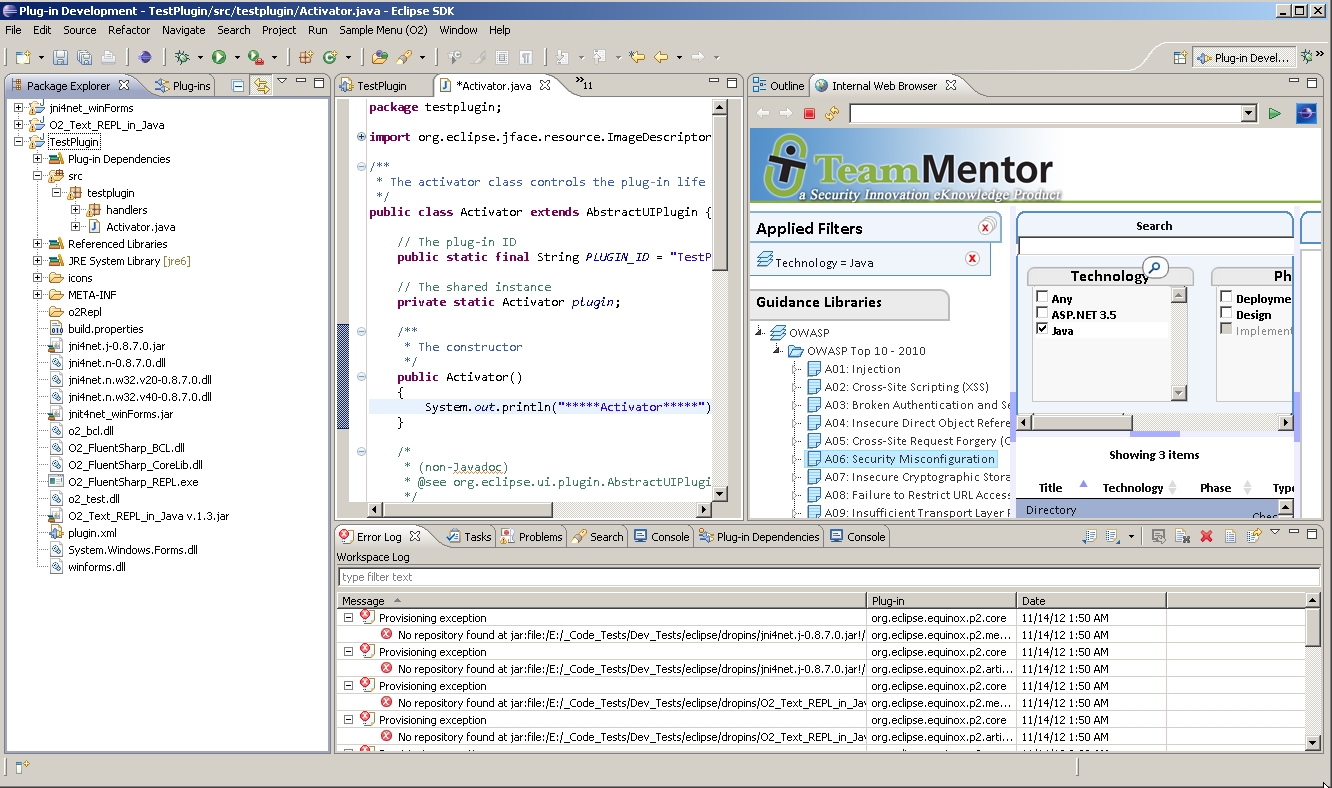This screenshot has width=1332, height=788.
Task: Collapse the OWASP Top 10 - 2010 folder
Action: [x=777, y=351]
